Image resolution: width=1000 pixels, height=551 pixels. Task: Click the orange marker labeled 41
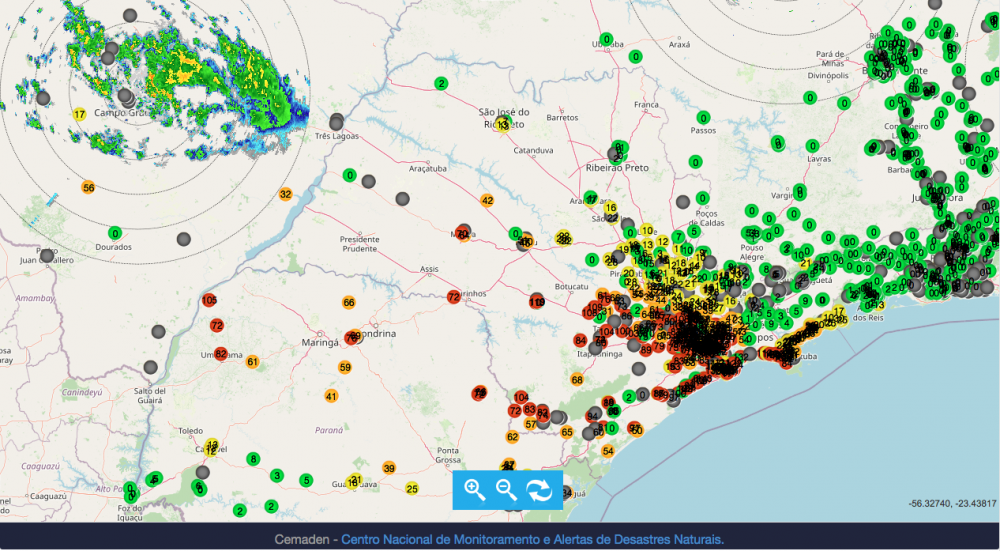pos(330,396)
